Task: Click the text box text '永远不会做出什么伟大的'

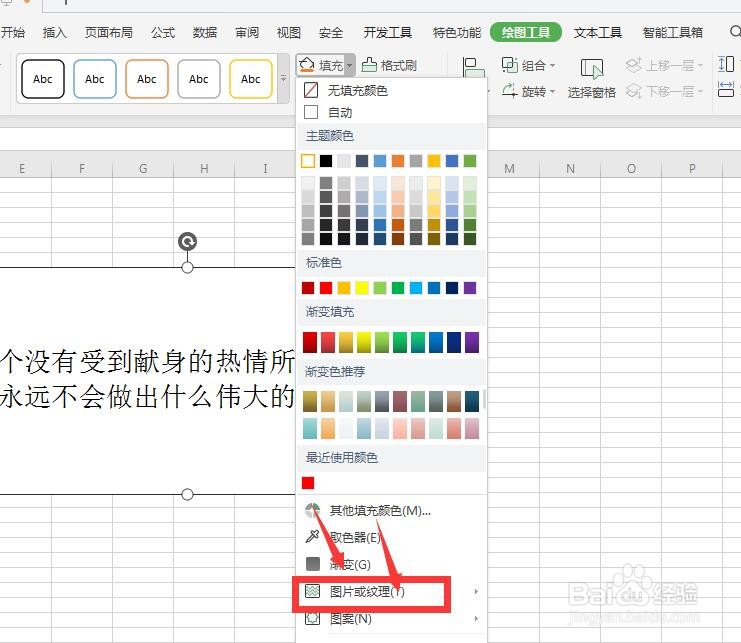Action: click(x=147, y=396)
